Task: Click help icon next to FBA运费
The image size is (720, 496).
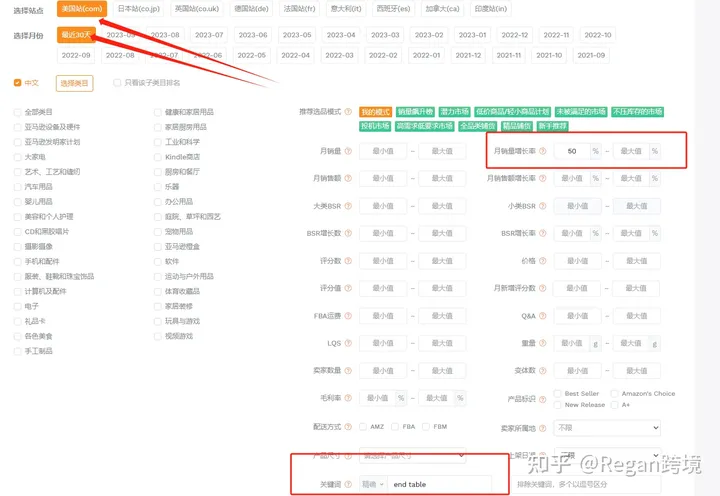Action: [348, 316]
